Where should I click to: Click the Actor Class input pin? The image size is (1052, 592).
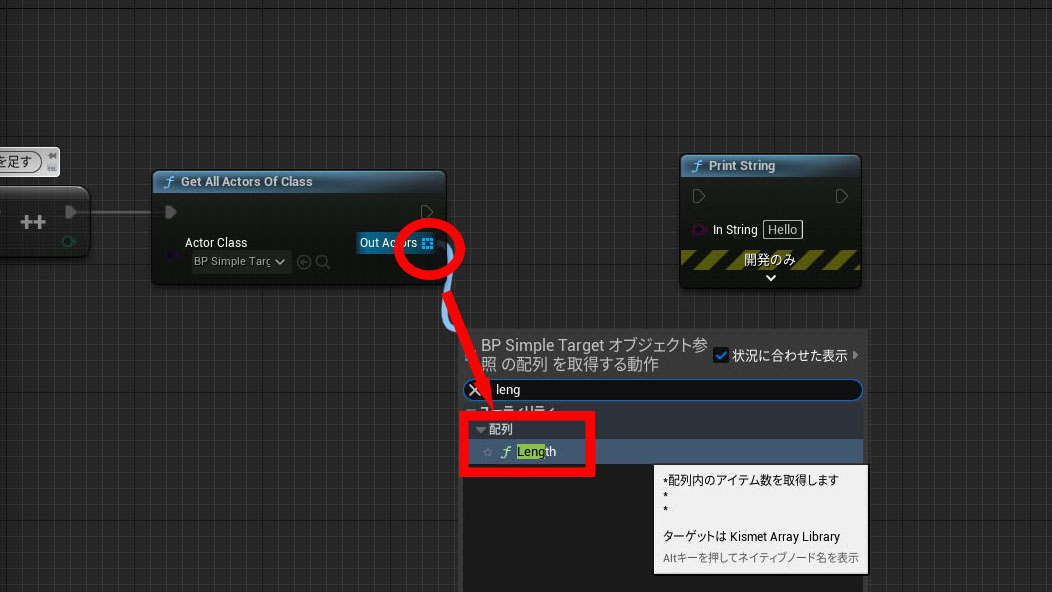coord(172,255)
